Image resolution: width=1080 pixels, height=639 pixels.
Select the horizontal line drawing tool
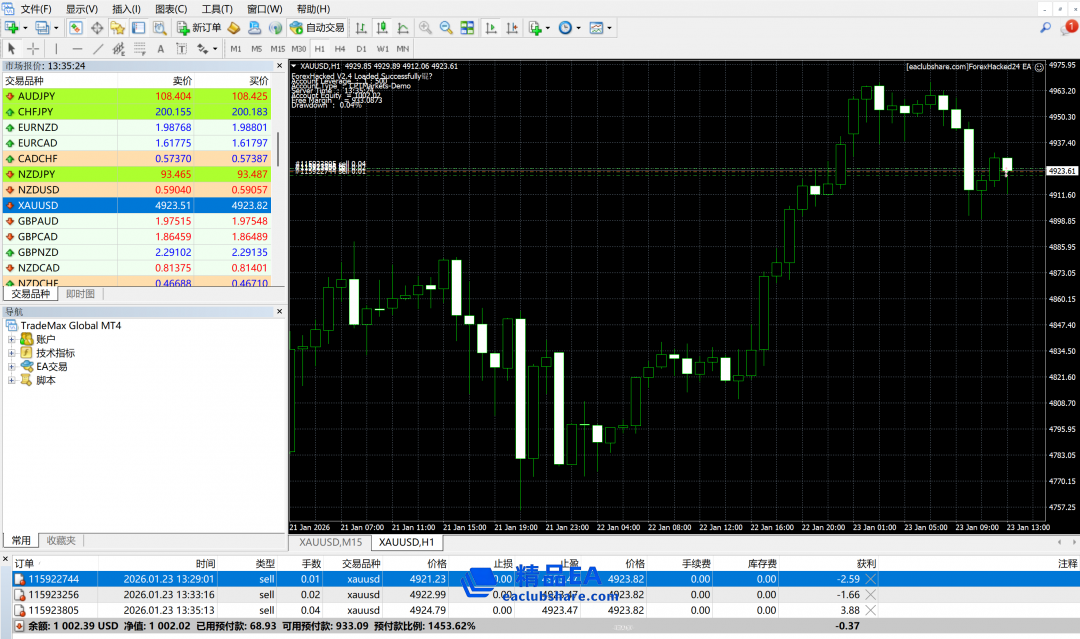point(77,48)
